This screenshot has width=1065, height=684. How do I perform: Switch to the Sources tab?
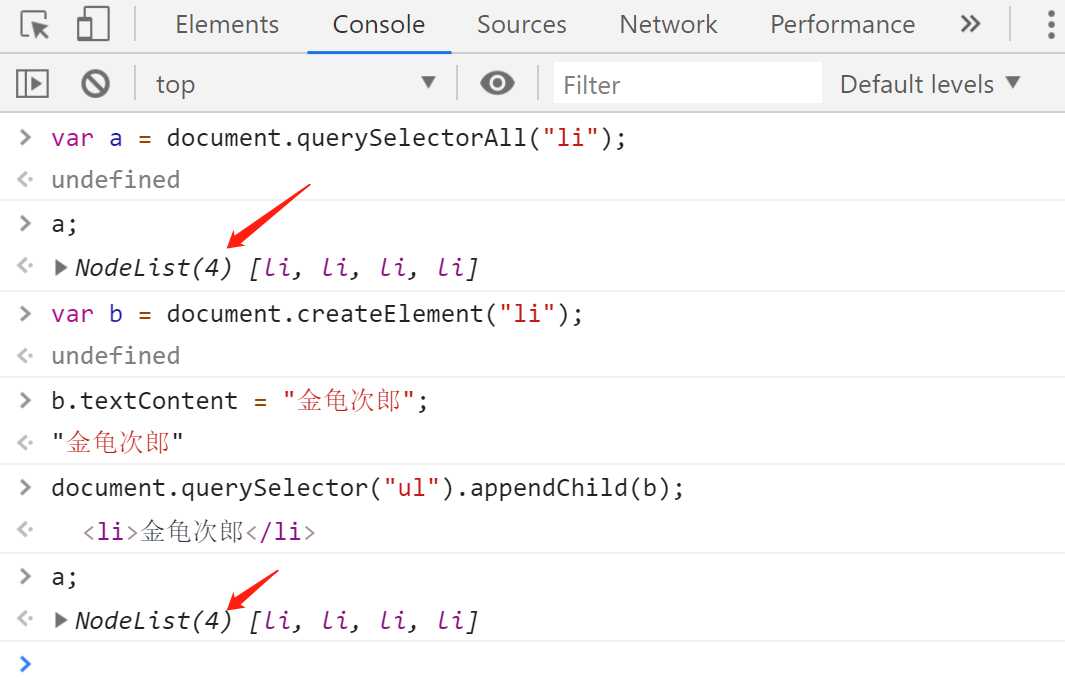point(521,25)
